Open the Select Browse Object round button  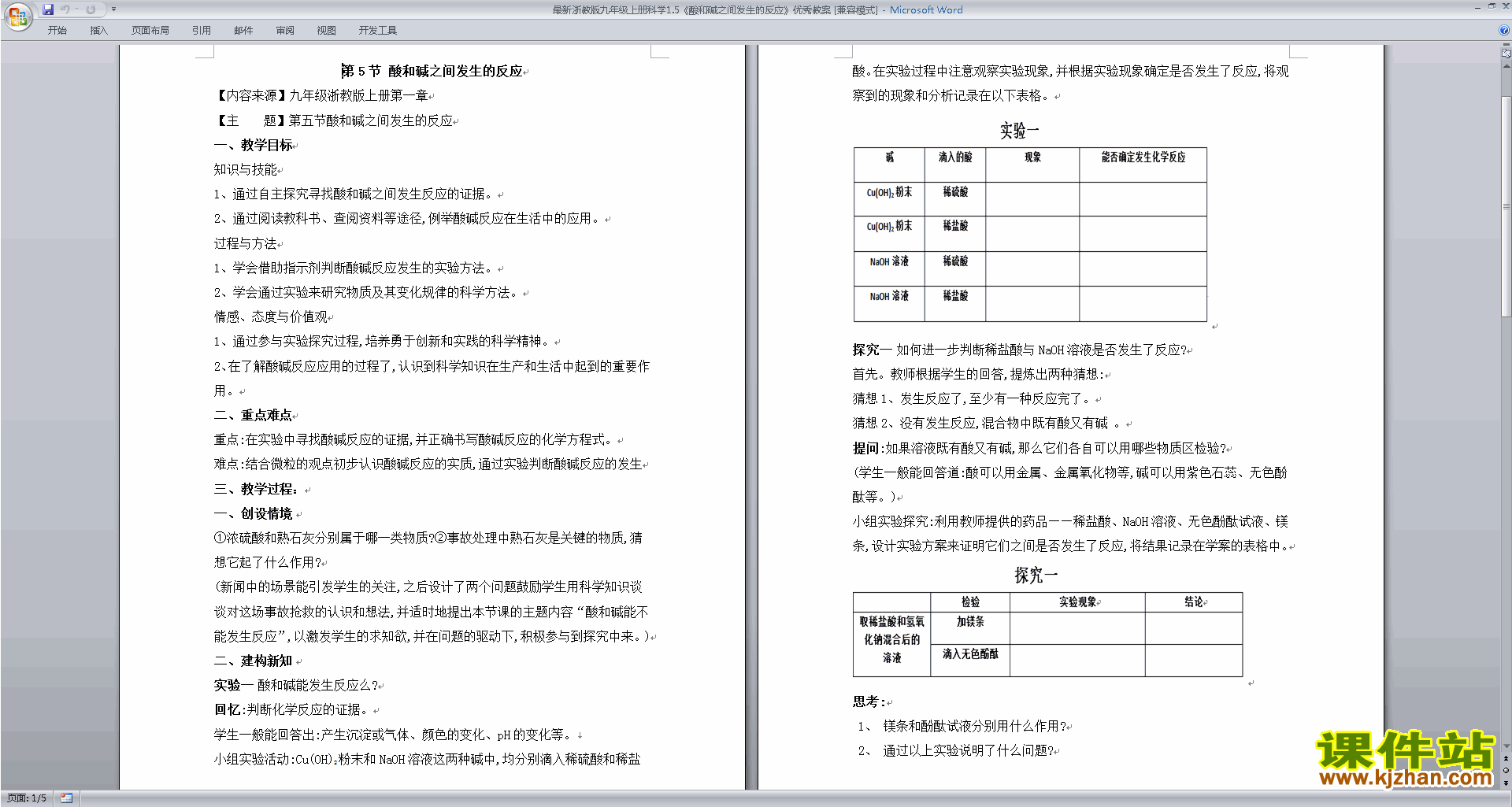[x=1506, y=770]
